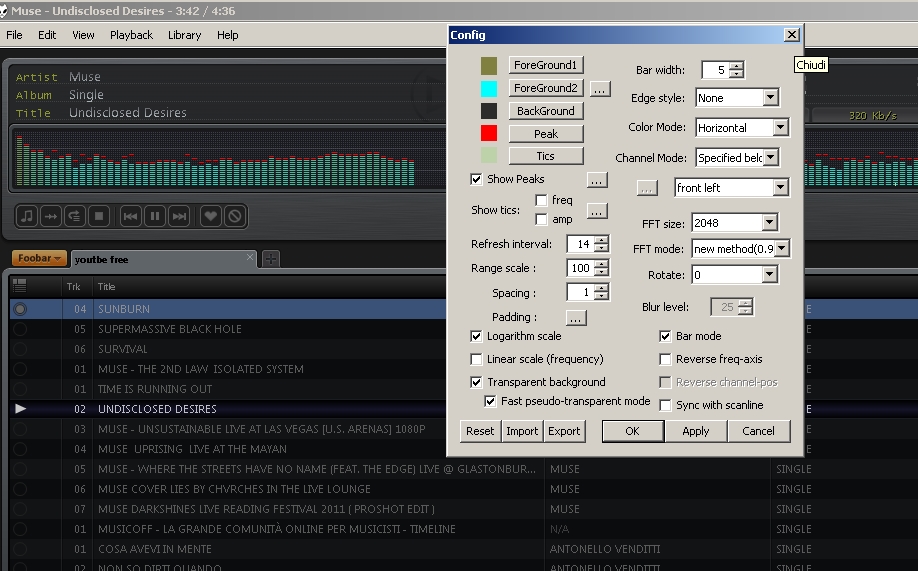This screenshot has height=571, width=918.
Task: Open the Edit menu
Action: (x=47, y=35)
